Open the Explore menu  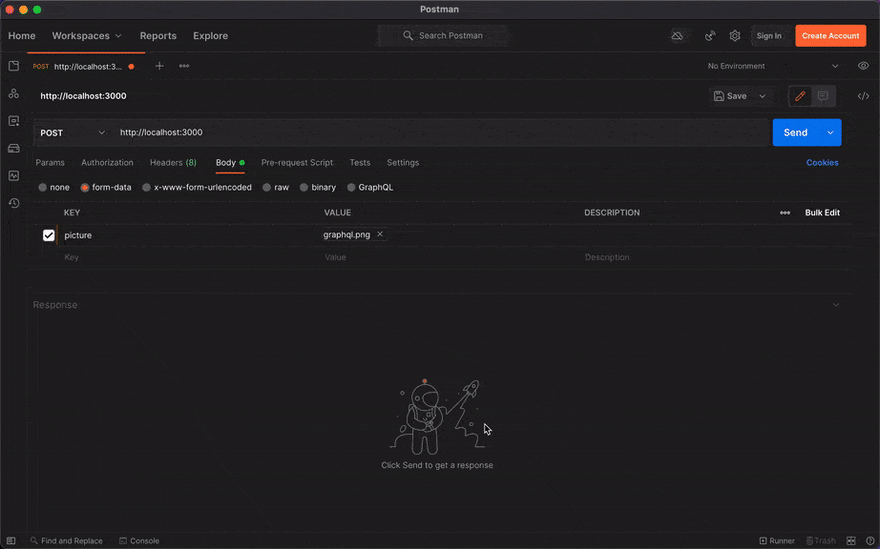point(210,35)
